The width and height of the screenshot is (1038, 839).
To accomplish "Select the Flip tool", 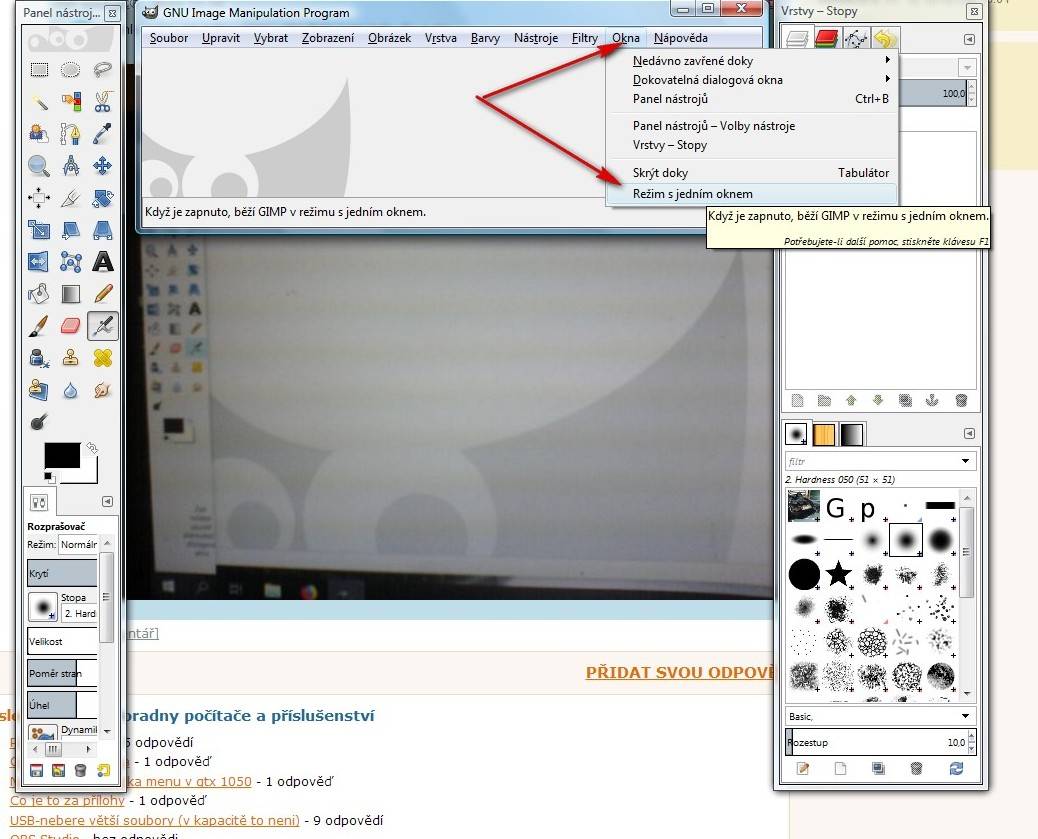I will [39, 262].
